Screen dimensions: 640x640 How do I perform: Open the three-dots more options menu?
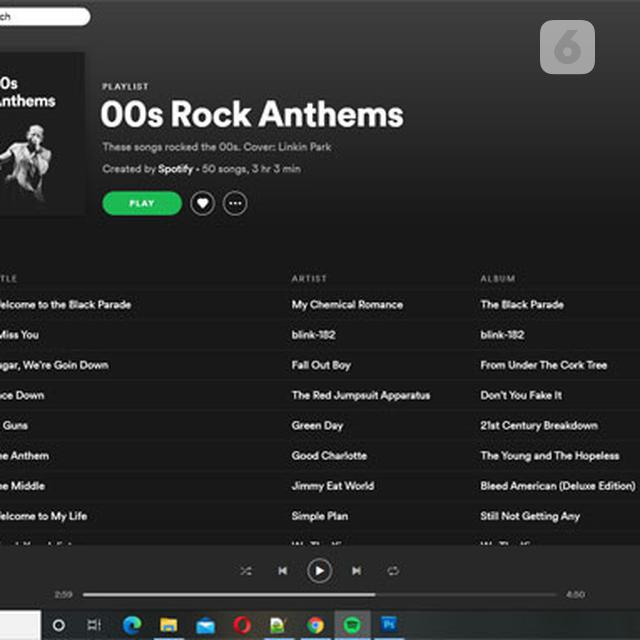click(235, 203)
